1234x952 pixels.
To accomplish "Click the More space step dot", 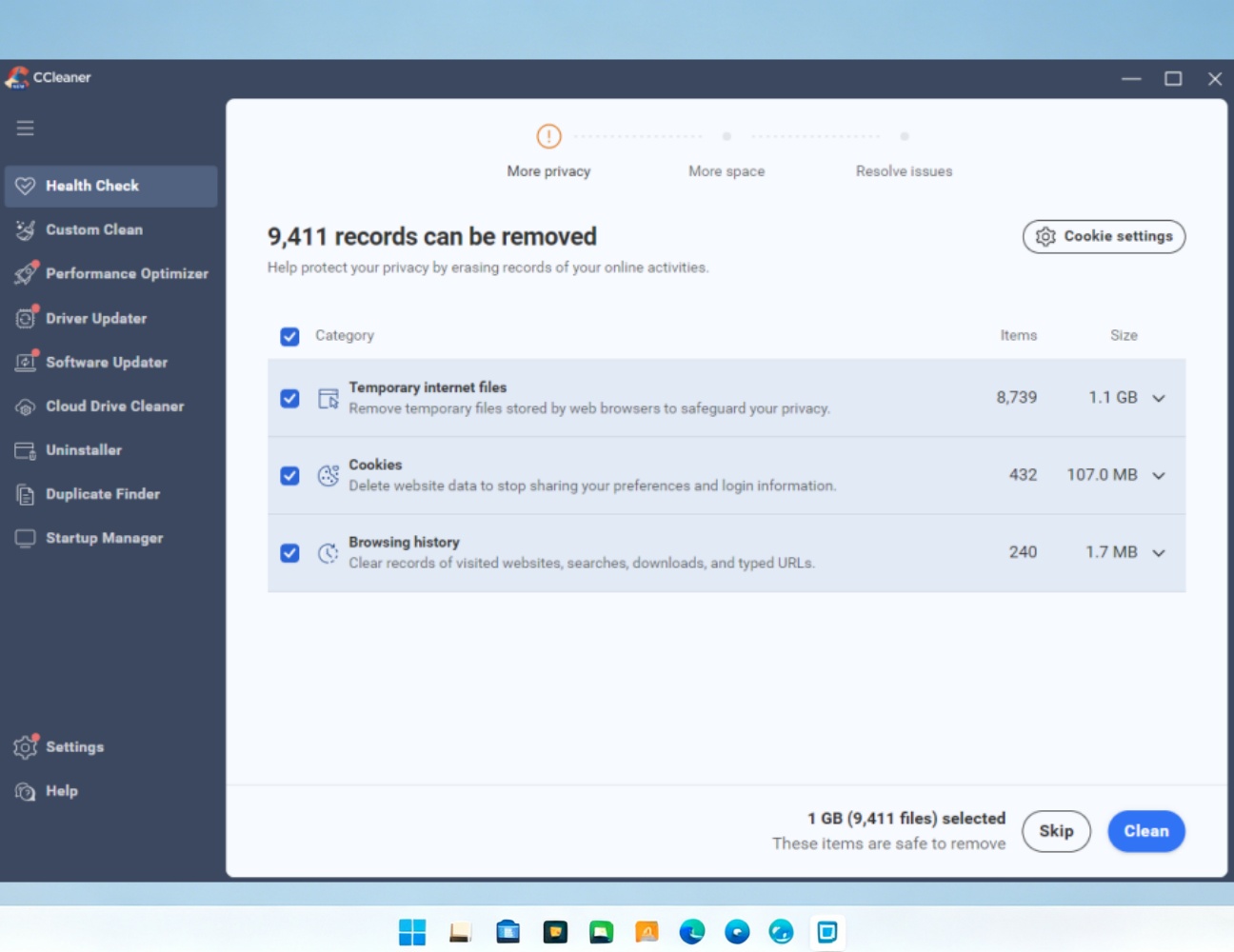I will coord(726,136).
